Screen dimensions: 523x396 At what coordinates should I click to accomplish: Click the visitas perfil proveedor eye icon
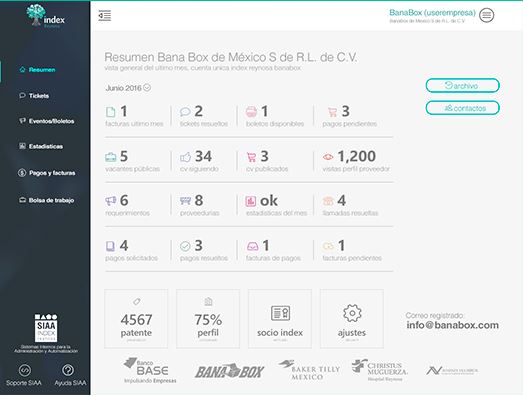(328, 156)
